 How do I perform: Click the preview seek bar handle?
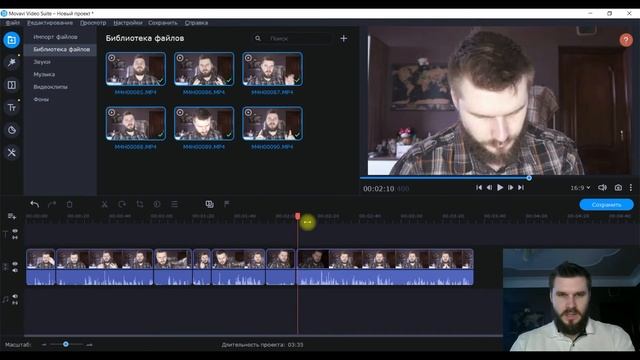point(529,178)
